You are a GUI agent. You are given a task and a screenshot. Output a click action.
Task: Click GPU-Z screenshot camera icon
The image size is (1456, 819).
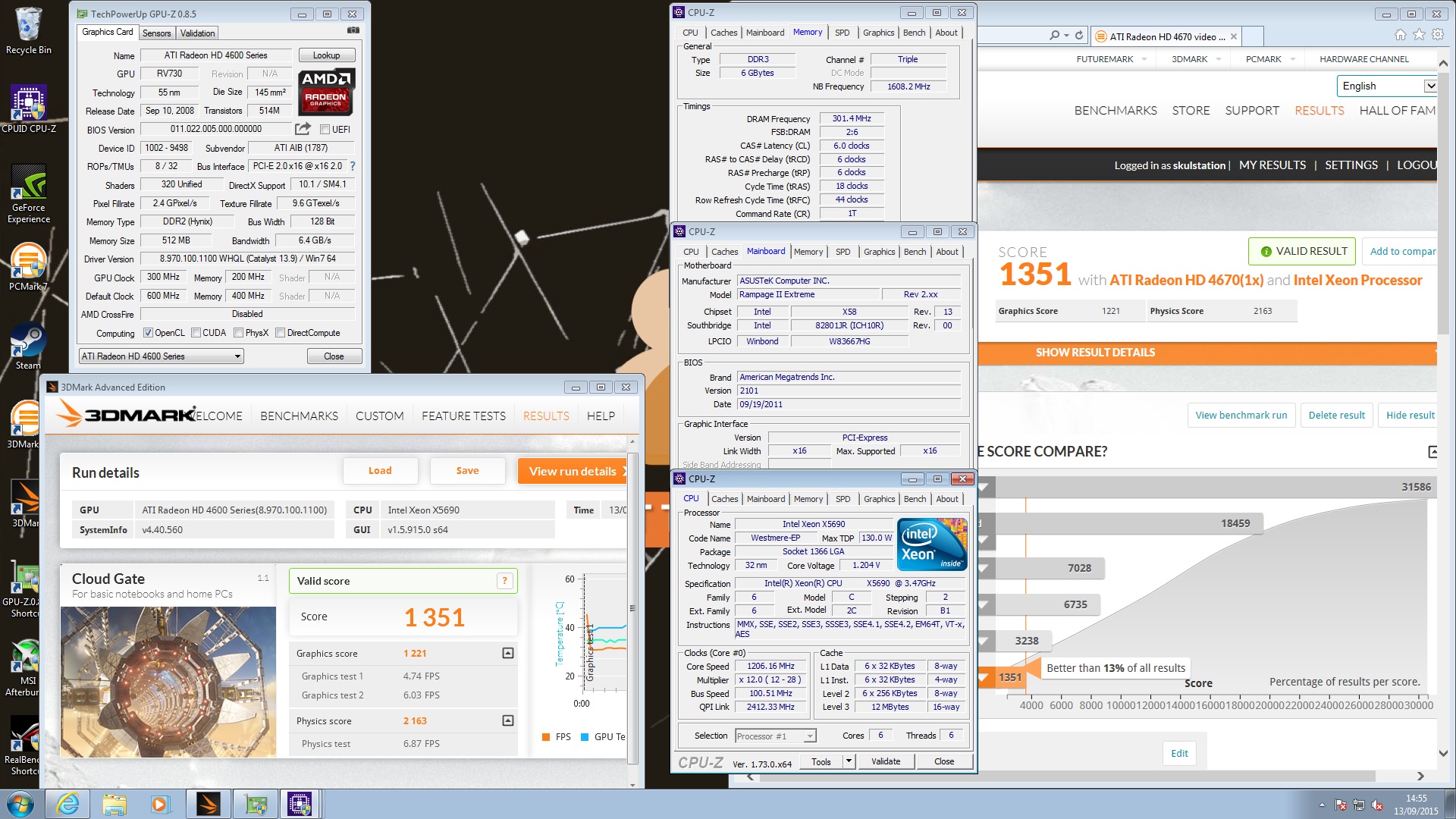[x=353, y=30]
